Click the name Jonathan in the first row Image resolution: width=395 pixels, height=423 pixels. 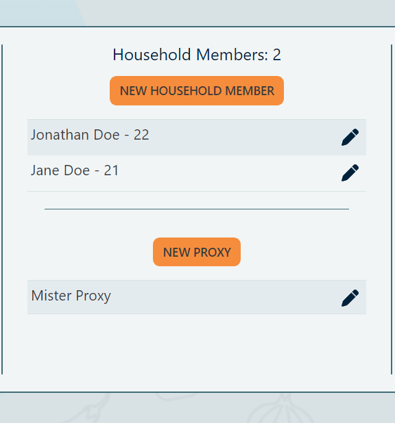[60, 135]
